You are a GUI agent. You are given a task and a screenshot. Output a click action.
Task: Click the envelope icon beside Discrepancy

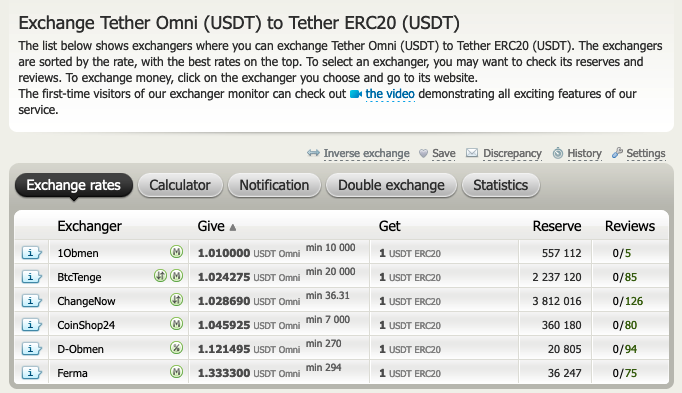472,153
